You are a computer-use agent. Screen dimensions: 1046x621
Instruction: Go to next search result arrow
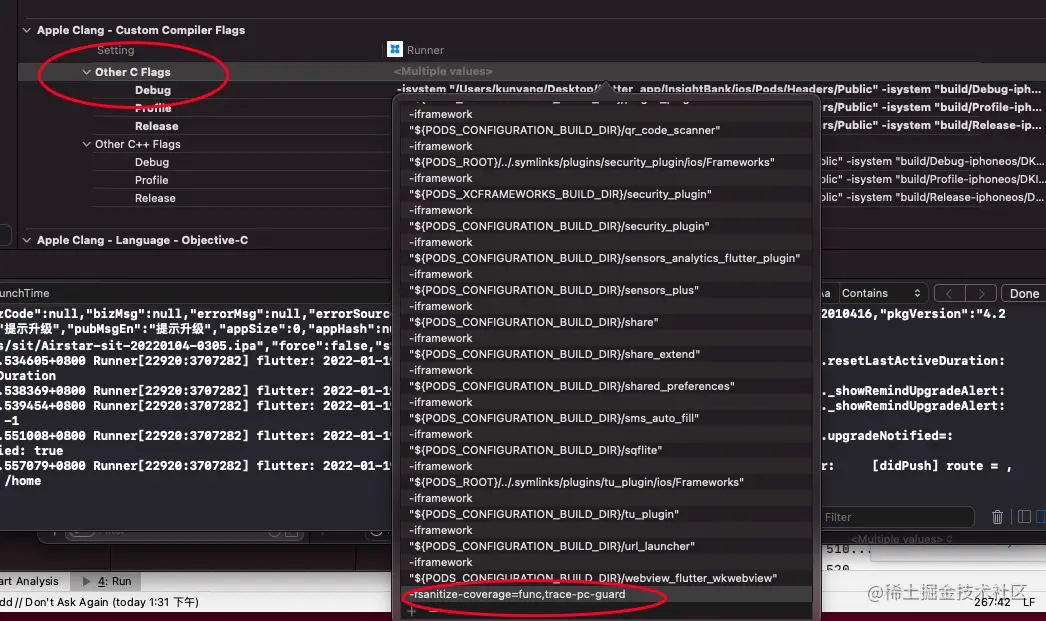[981, 293]
